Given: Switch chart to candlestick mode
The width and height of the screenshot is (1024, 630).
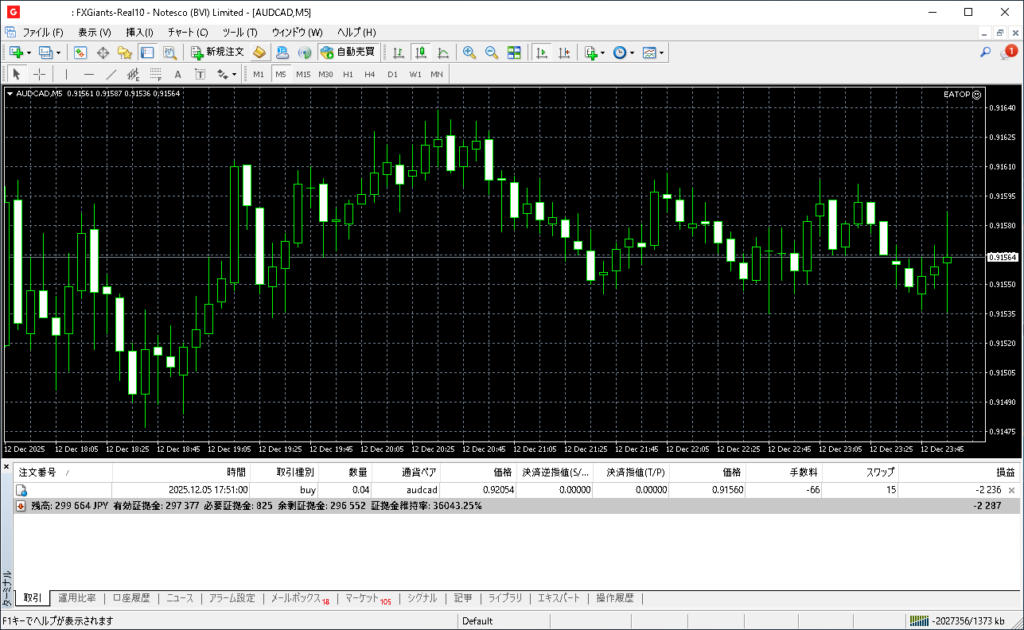Looking at the screenshot, I should (x=420, y=52).
